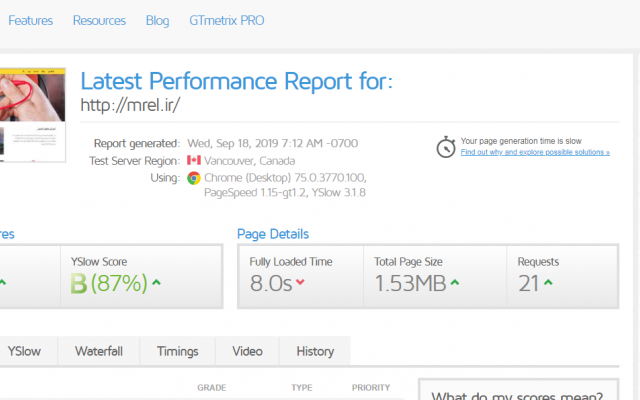The width and height of the screenshot is (640, 400).
Task: Click the http://mrel.ir/ URL text
Action: (x=130, y=105)
